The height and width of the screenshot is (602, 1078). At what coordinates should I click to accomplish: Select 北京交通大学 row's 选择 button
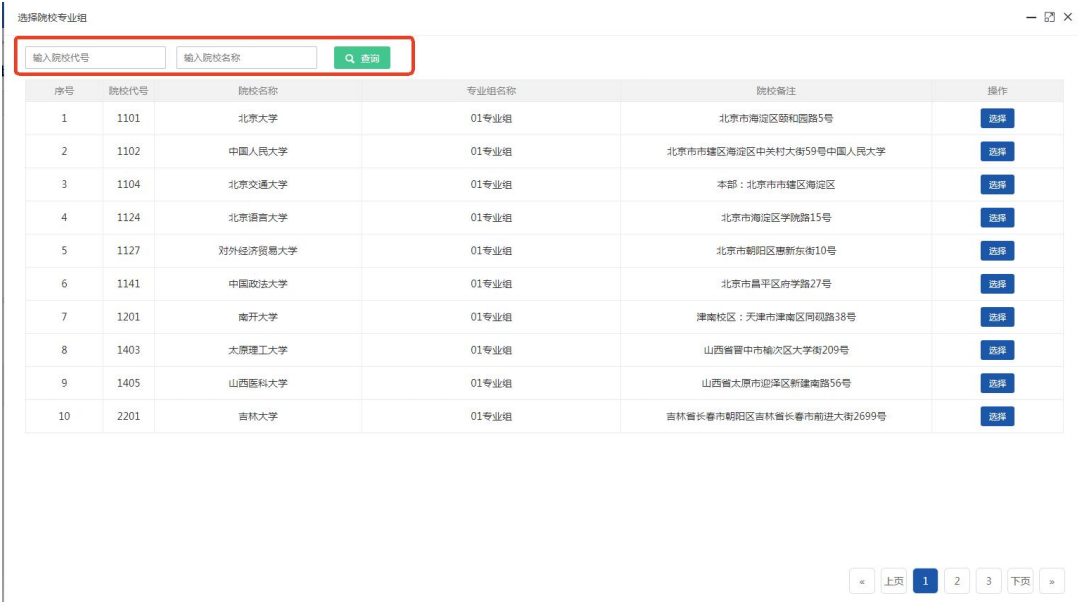point(996,185)
